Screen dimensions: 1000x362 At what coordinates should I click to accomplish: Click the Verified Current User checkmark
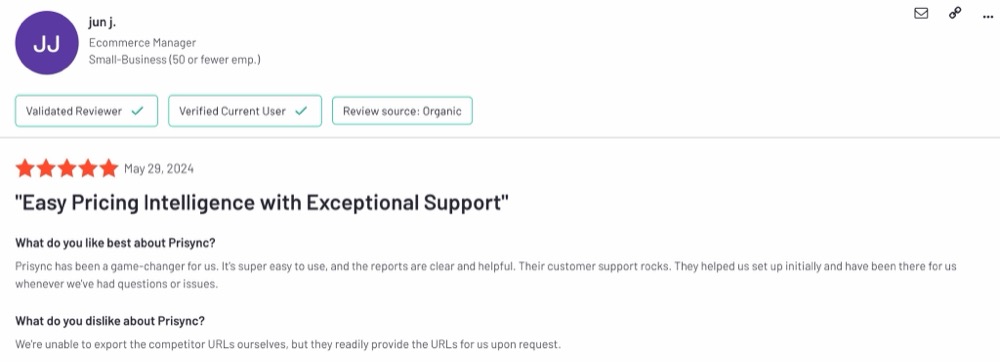pos(301,111)
